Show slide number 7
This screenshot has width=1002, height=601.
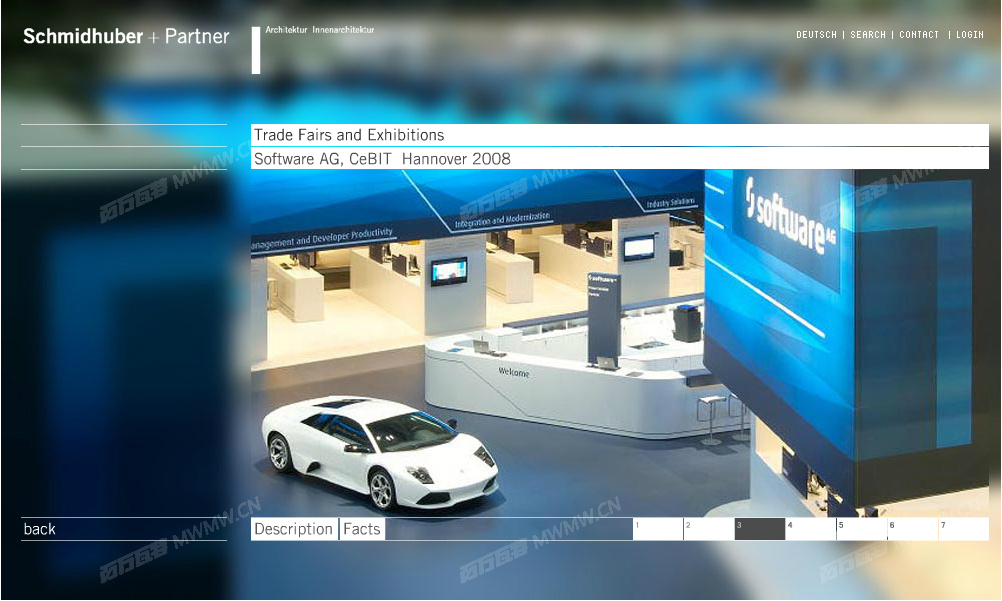964,529
